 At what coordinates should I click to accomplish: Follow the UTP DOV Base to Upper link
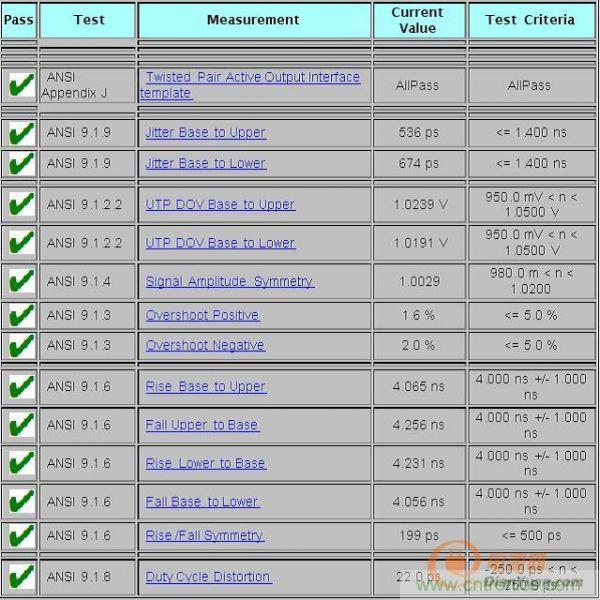[x=220, y=204]
